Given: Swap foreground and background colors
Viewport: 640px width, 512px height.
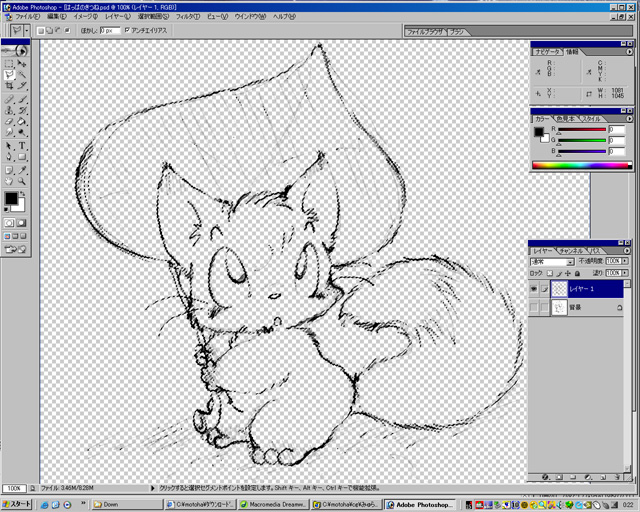Looking at the screenshot, I should [x=23, y=194].
